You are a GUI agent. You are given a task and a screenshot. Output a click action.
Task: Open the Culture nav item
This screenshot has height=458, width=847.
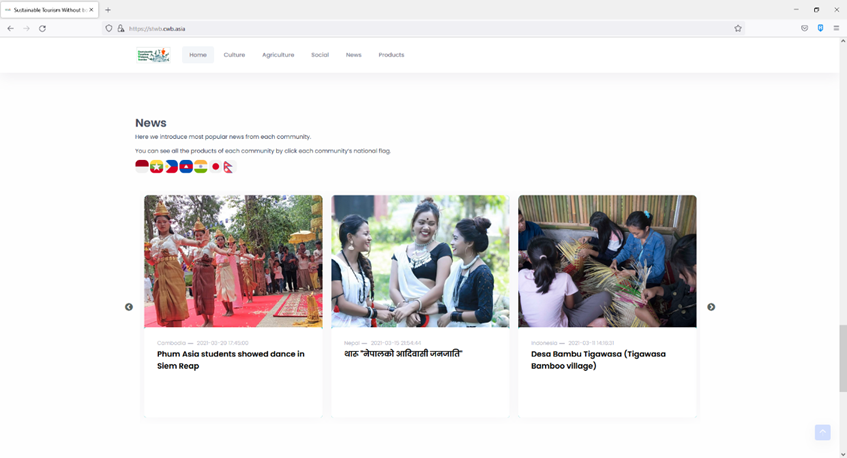pos(234,55)
